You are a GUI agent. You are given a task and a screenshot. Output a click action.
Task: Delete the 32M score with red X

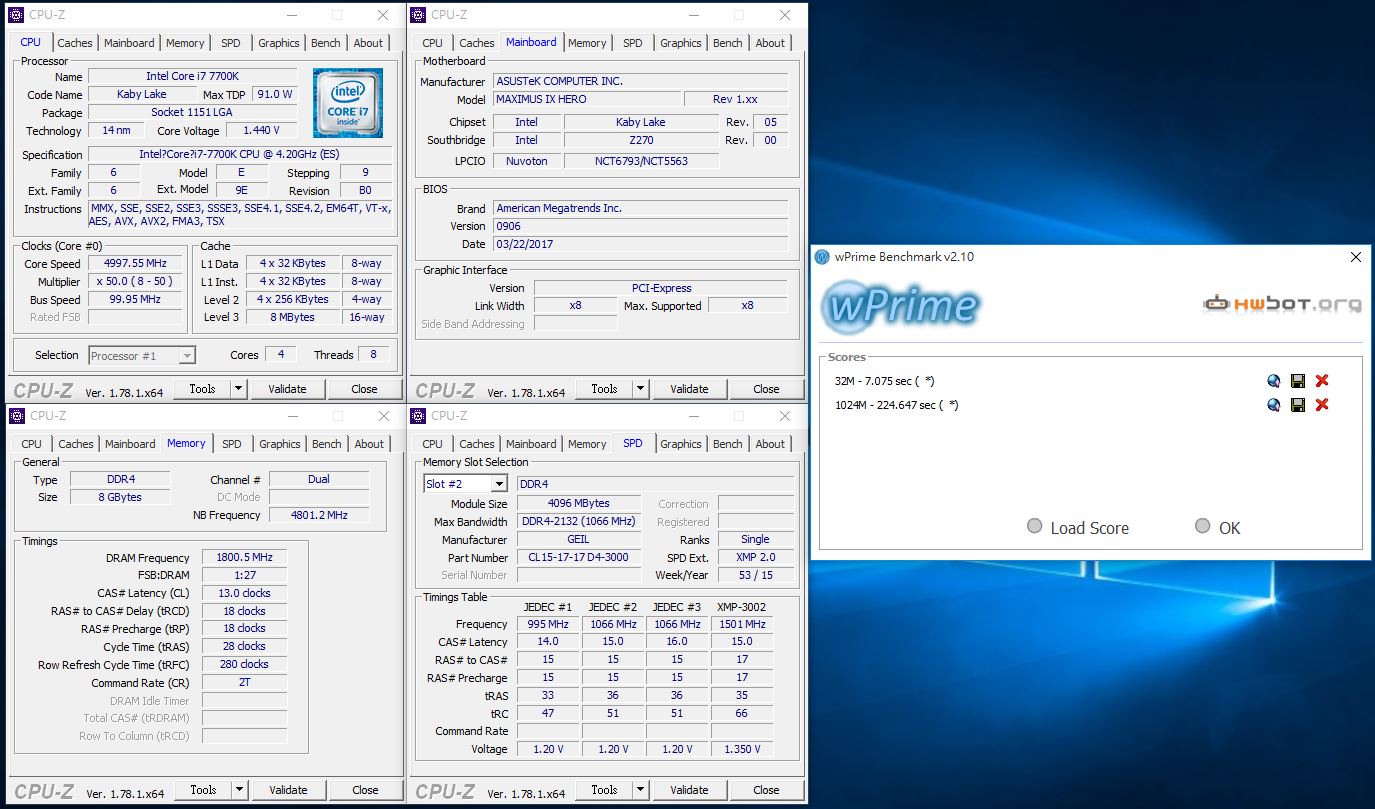[1322, 381]
